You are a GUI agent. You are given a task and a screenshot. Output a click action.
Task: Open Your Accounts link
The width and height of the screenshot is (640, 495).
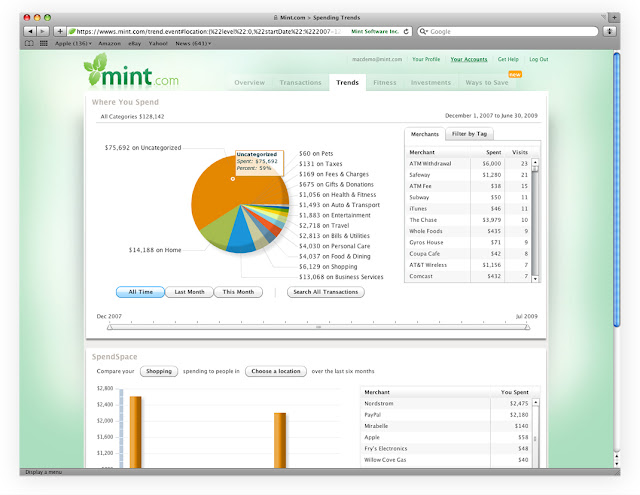coord(469,59)
